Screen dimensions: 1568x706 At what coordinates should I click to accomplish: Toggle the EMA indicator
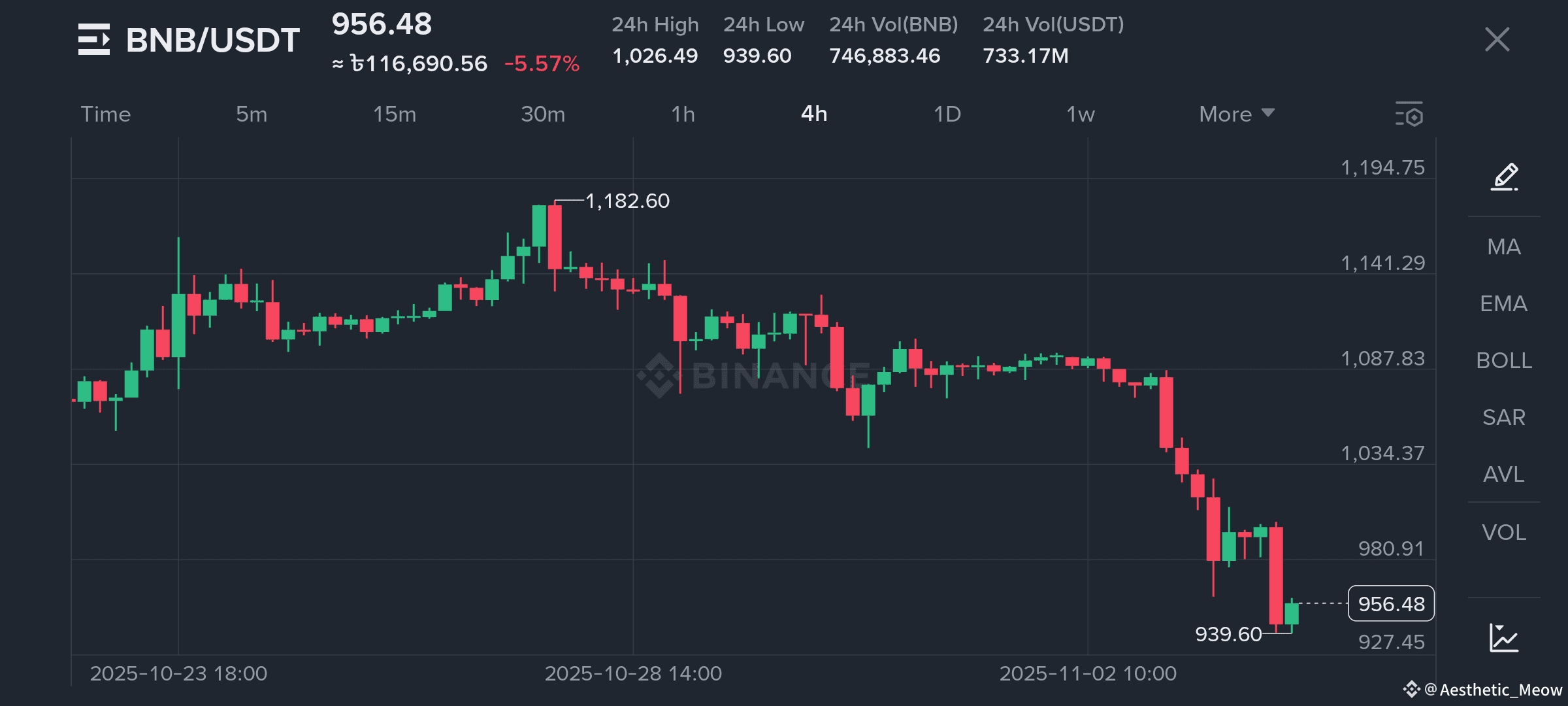click(x=1504, y=304)
